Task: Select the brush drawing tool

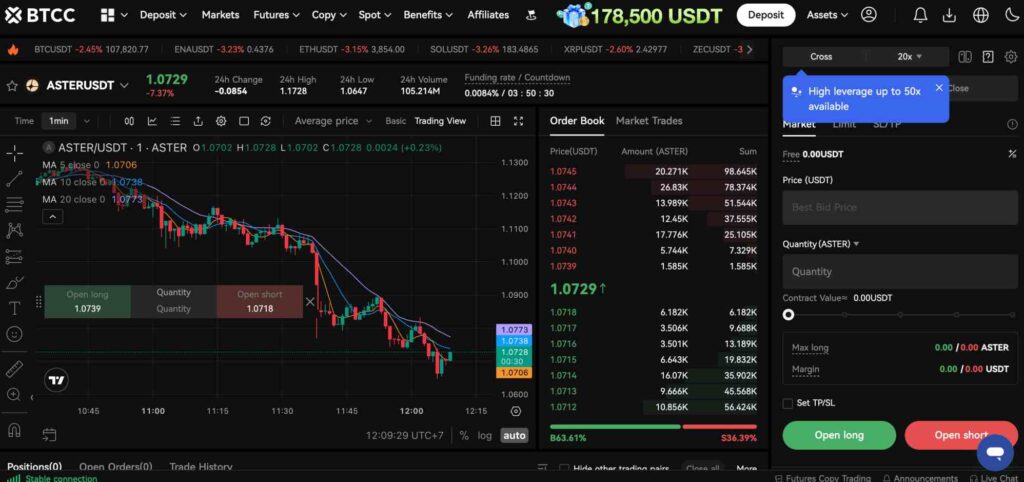Action: click(x=14, y=282)
